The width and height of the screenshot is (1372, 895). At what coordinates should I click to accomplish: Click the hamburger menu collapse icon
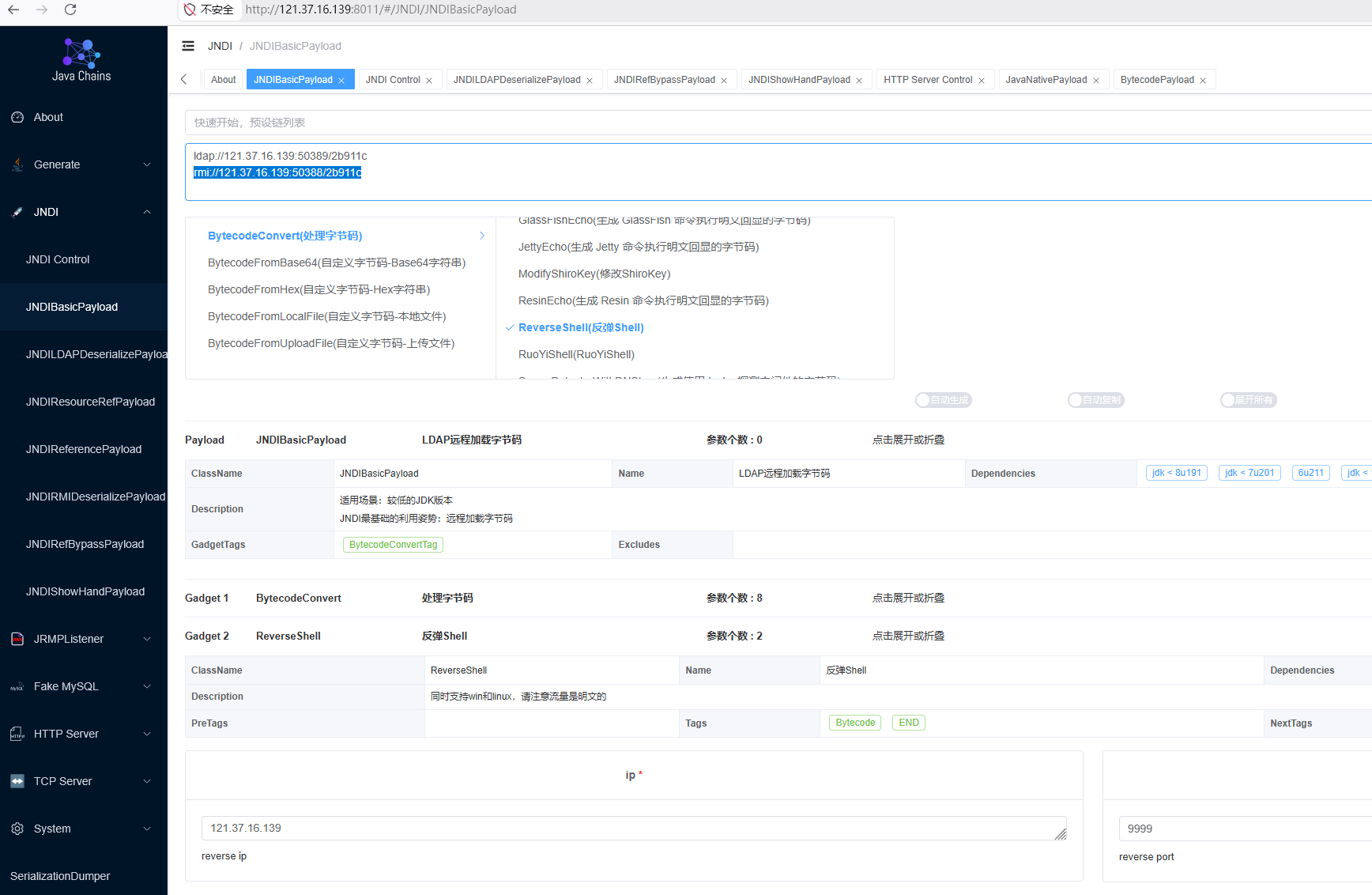[x=188, y=46]
